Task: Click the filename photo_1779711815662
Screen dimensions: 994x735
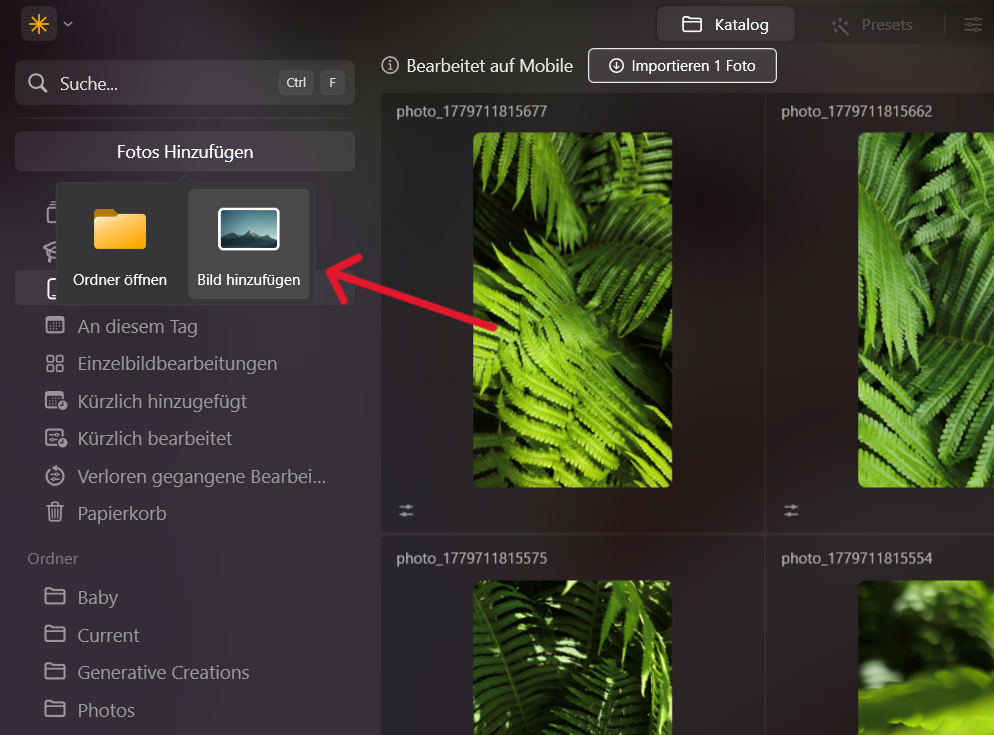Action: click(856, 112)
